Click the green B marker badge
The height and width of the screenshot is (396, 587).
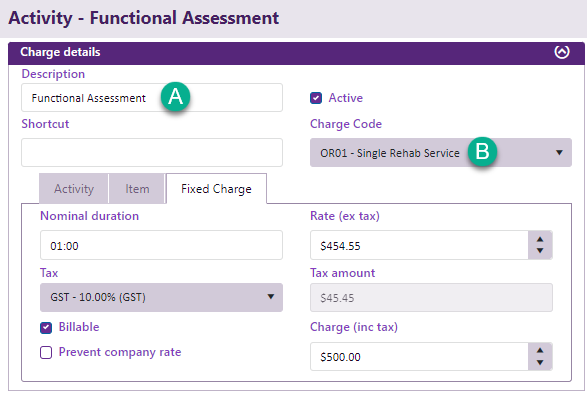[x=482, y=152]
